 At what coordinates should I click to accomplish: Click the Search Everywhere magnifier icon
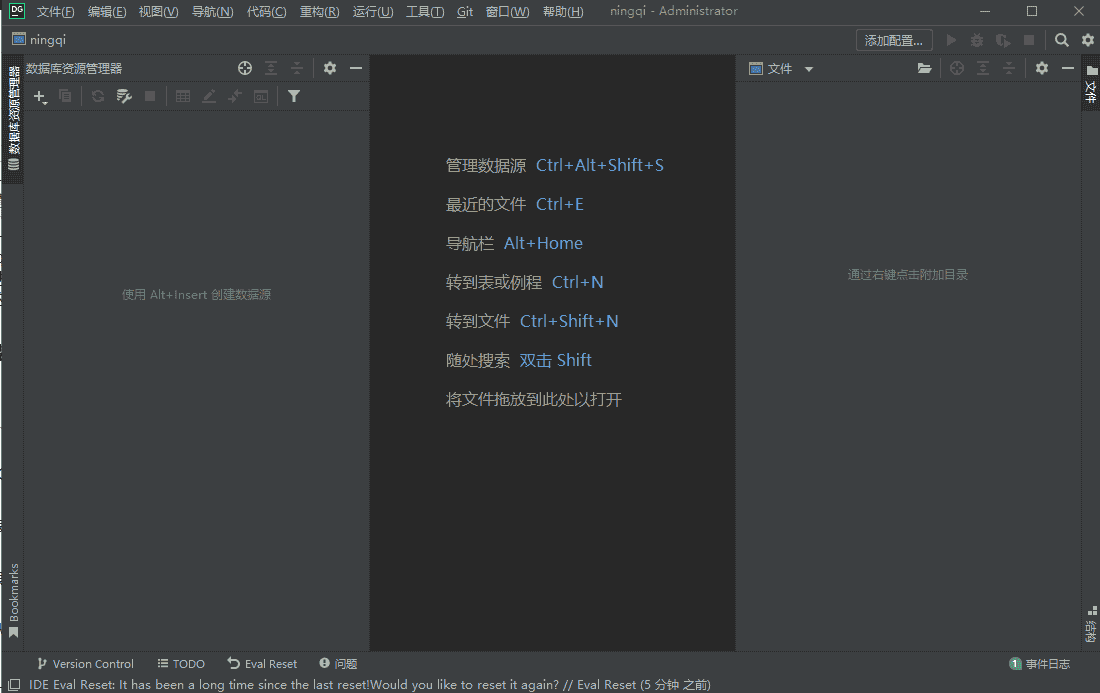1062,40
